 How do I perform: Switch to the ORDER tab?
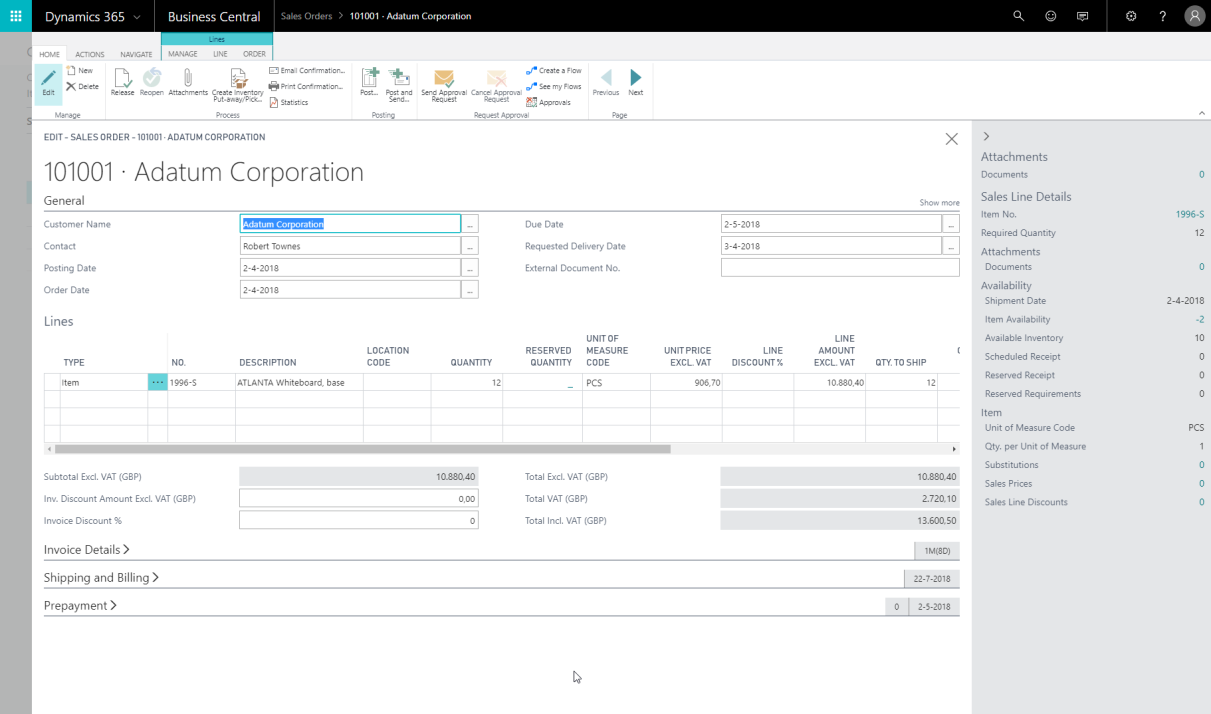(255, 54)
